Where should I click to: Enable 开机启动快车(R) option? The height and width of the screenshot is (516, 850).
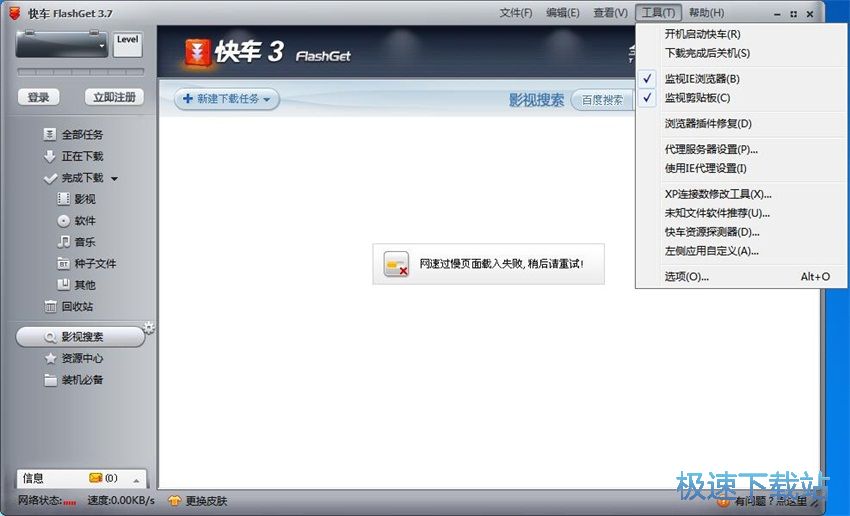[703, 34]
